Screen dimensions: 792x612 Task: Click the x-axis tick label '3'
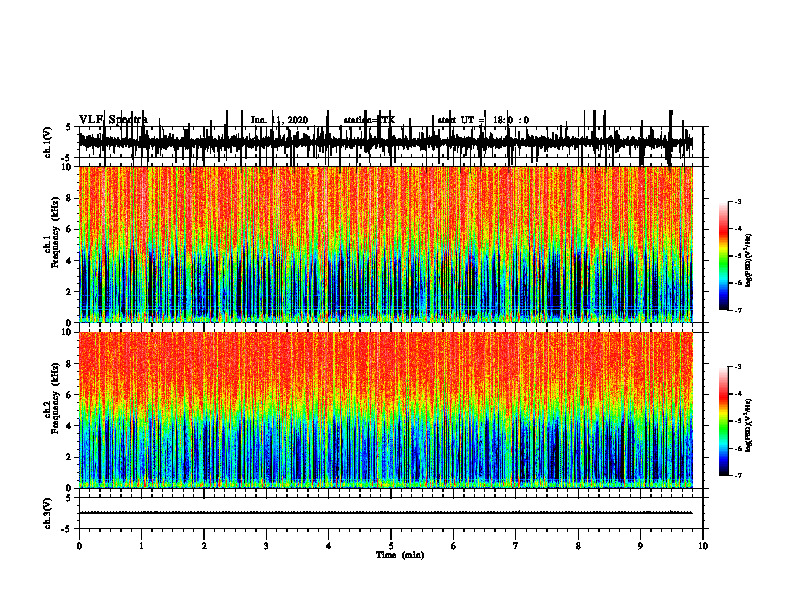(x=266, y=546)
